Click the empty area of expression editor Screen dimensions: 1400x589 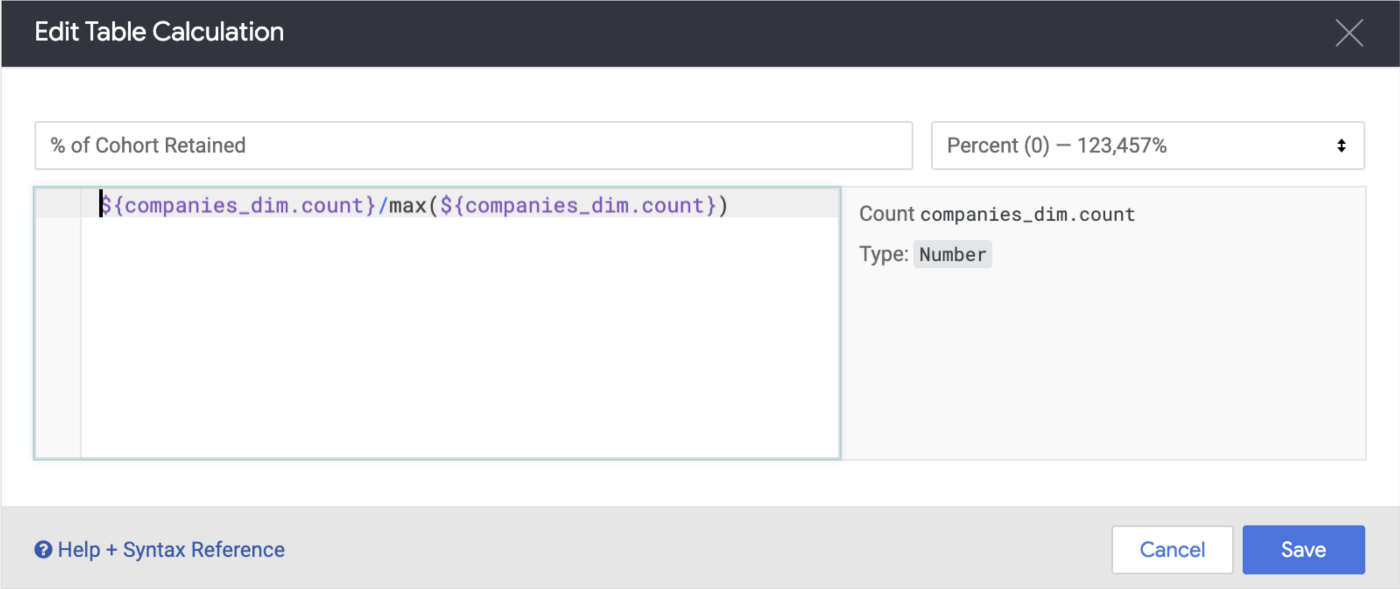[x=460, y=340]
